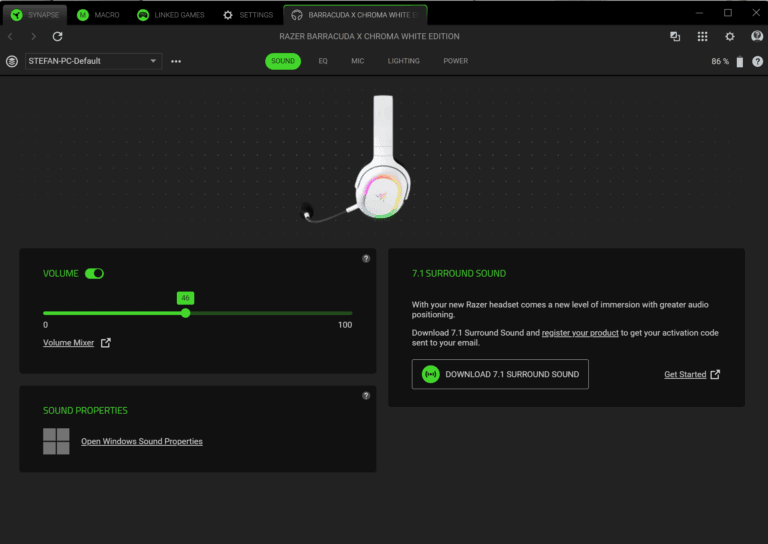Open the MIC section
The width and height of the screenshot is (768, 544).
(358, 61)
